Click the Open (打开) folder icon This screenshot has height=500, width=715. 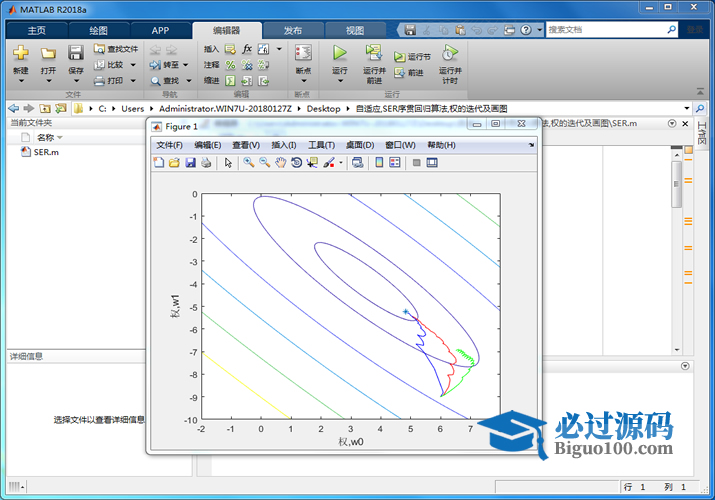(48, 53)
